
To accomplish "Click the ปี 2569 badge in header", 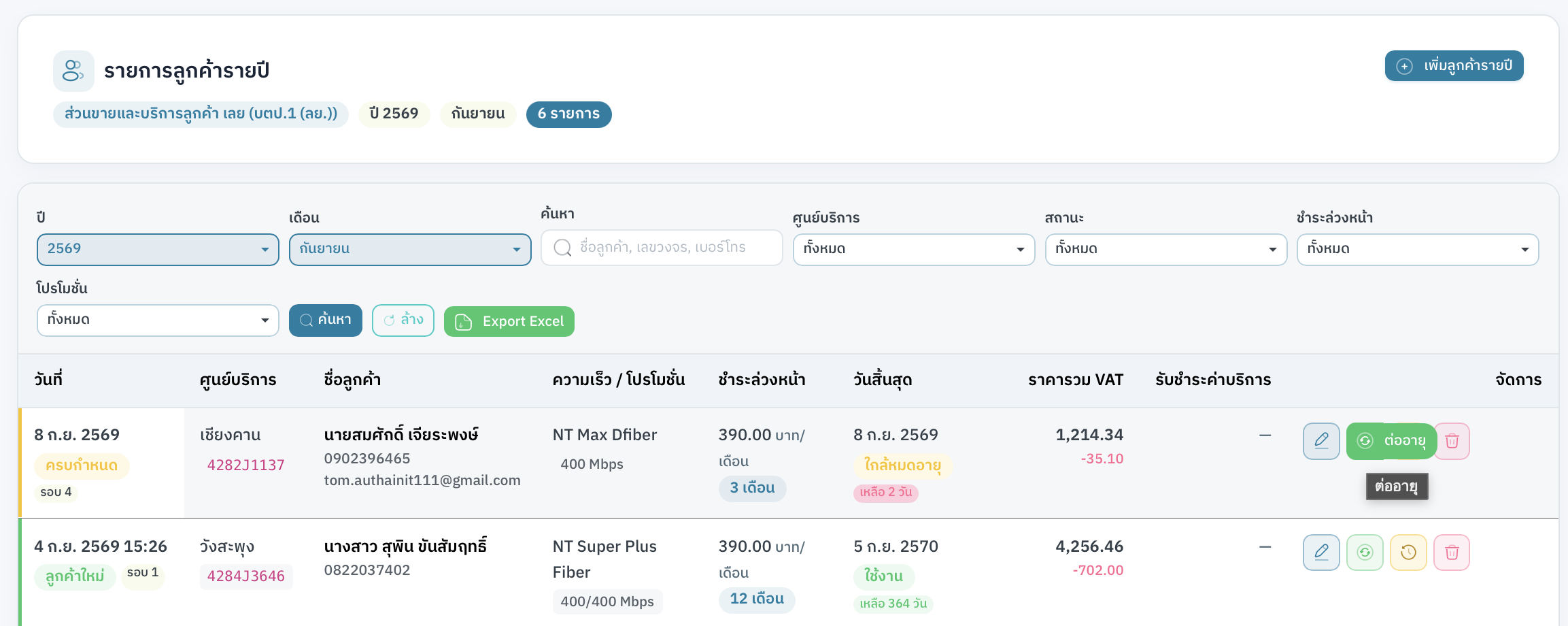I will pos(394,114).
